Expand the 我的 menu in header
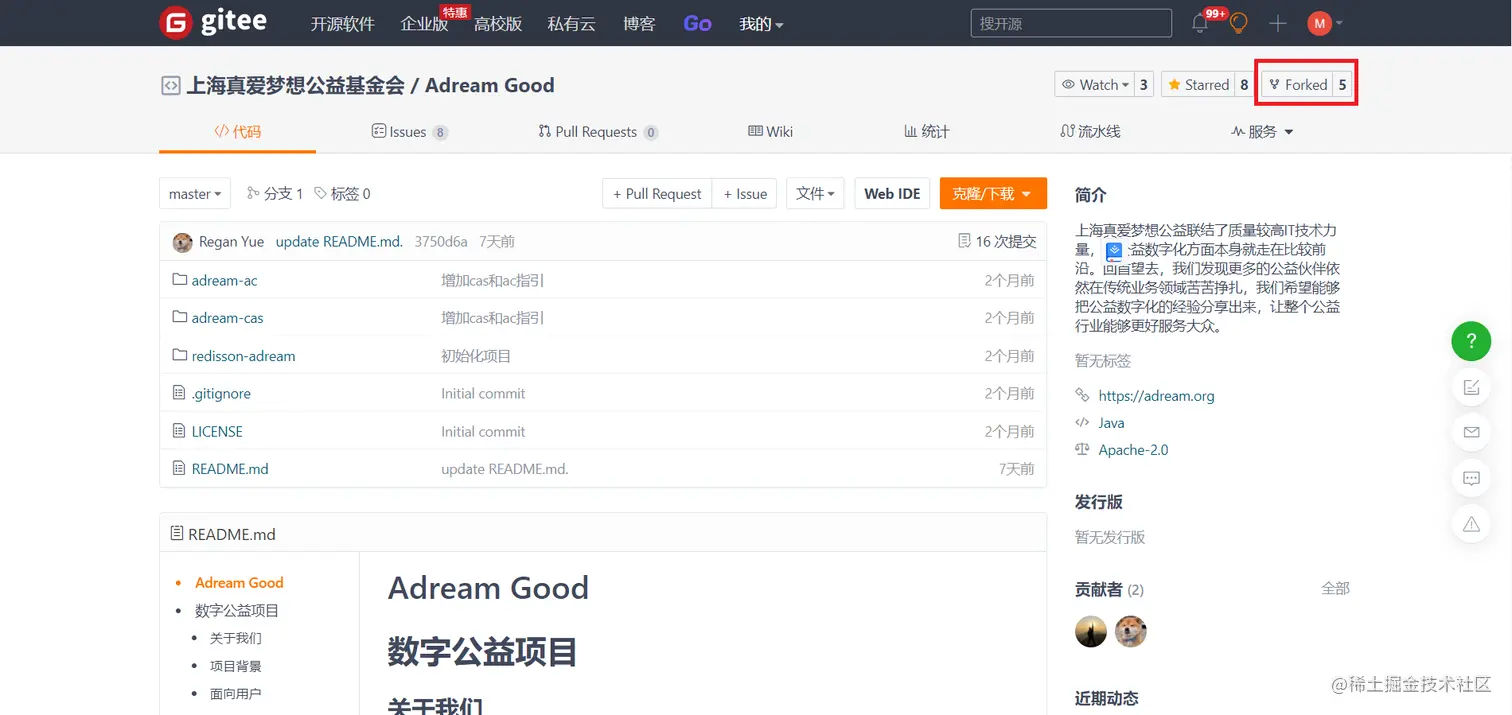 tap(761, 24)
